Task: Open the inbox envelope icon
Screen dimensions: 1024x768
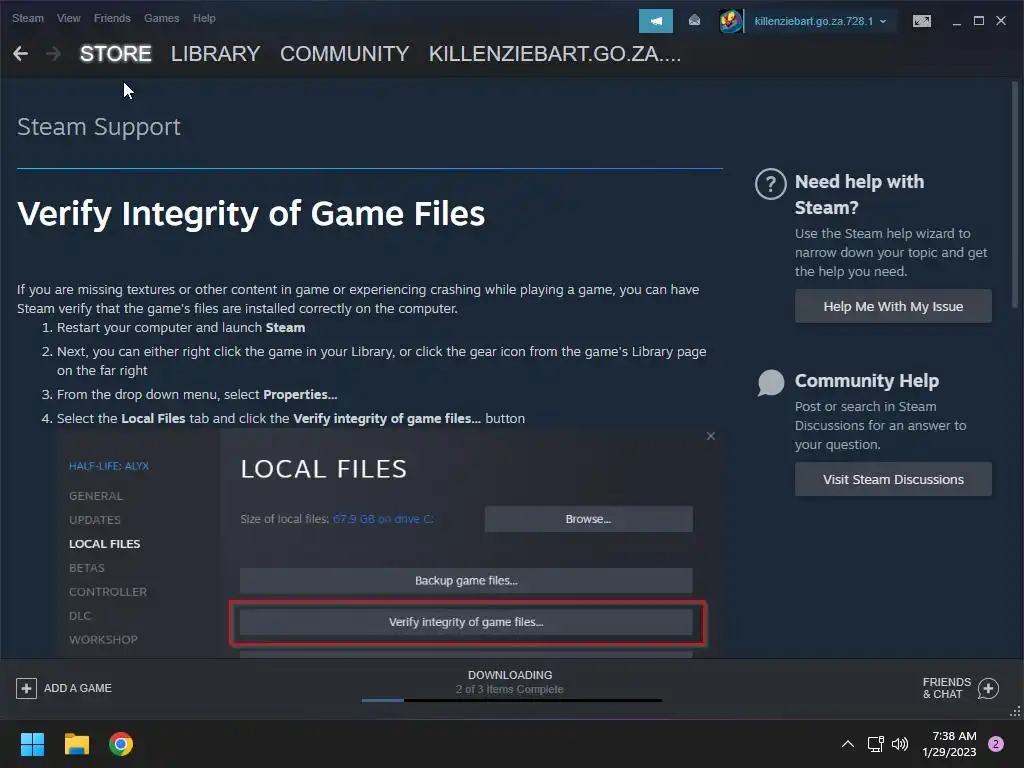Action: click(694, 21)
